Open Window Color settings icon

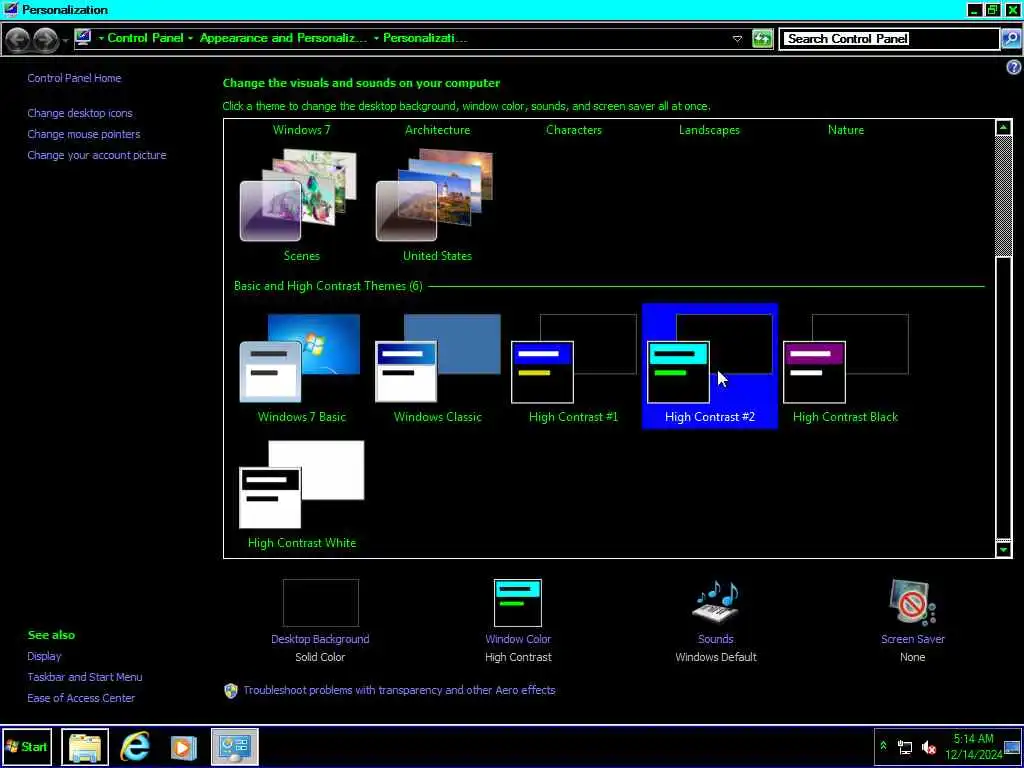point(518,603)
